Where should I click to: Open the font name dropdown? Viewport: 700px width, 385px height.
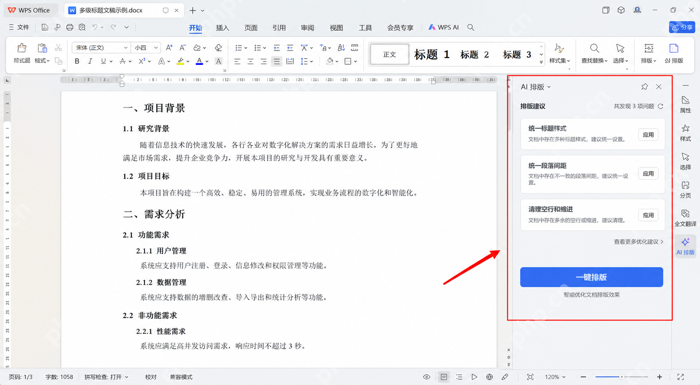[x=125, y=48]
